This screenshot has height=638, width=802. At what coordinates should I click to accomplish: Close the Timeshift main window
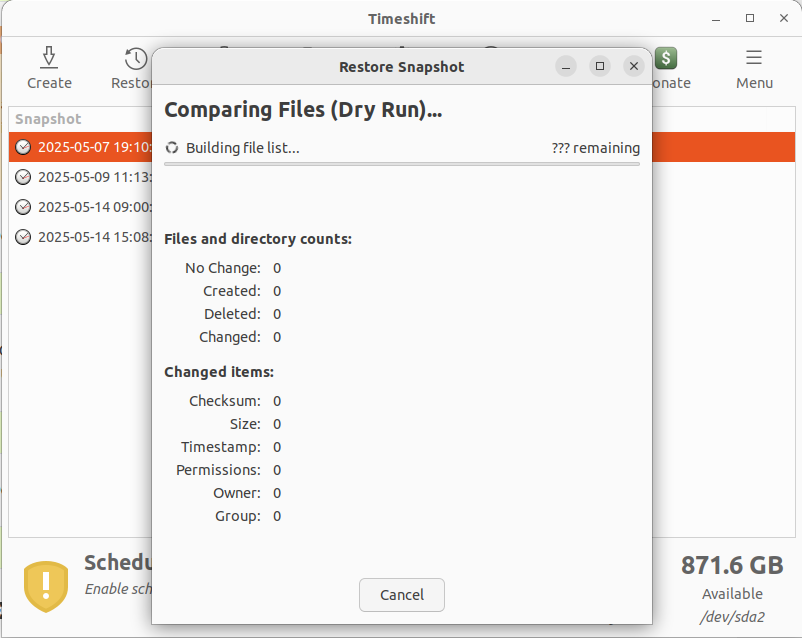click(784, 18)
